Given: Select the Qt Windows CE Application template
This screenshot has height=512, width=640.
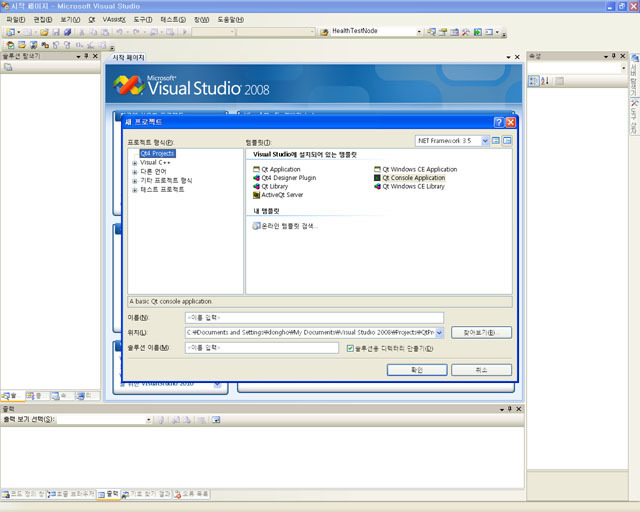Looking at the screenshot, I should coord(416,169).
